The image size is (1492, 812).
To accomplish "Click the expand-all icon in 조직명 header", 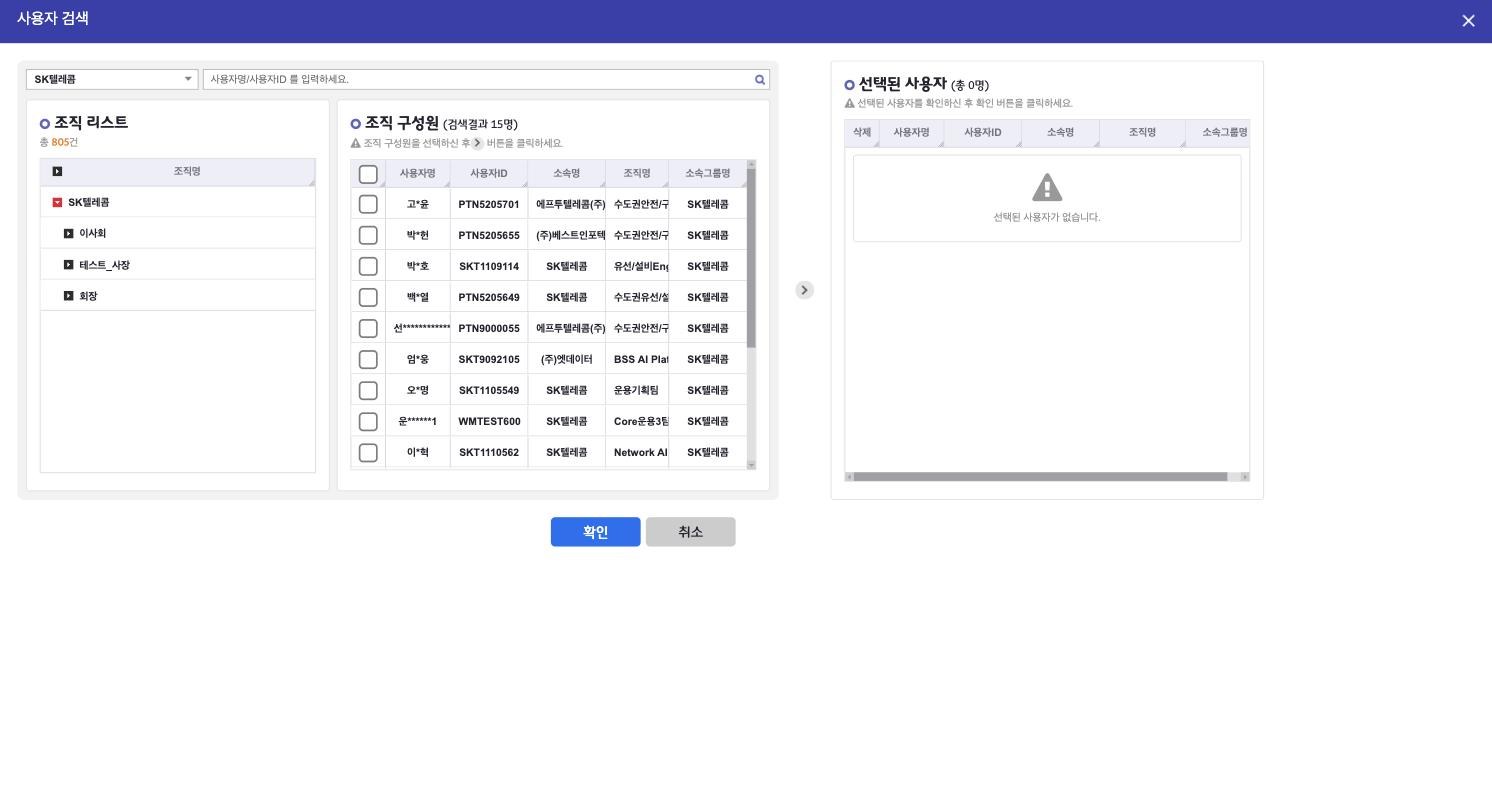I will point(57,172).
